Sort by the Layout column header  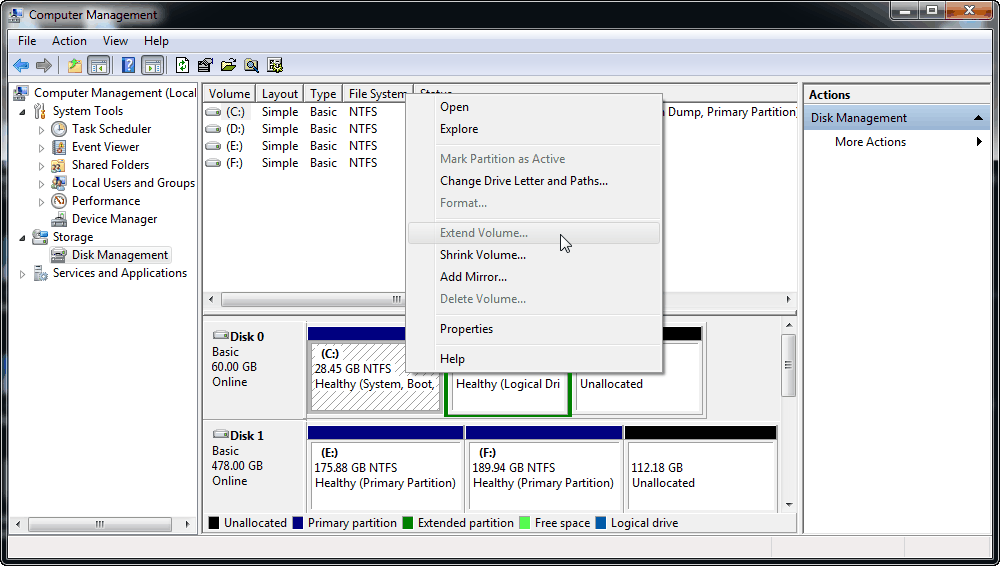pyautogui.click(x=280, y=94)
